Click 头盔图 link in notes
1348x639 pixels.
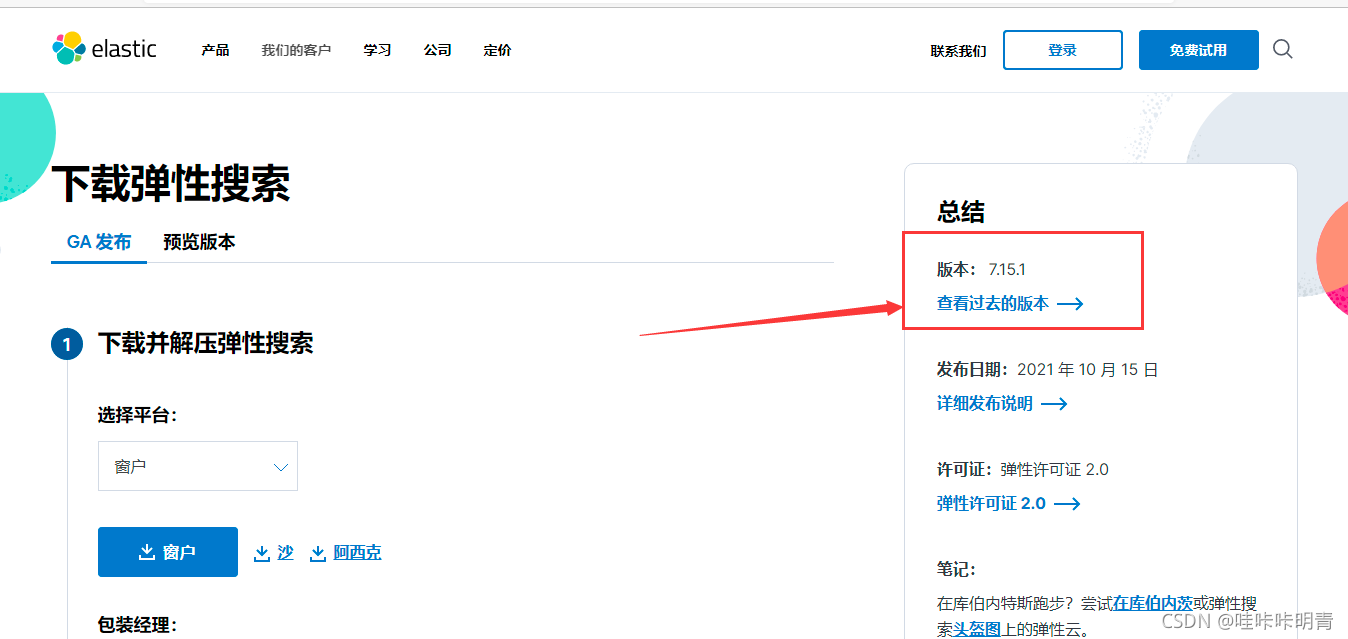coord(977,629)
